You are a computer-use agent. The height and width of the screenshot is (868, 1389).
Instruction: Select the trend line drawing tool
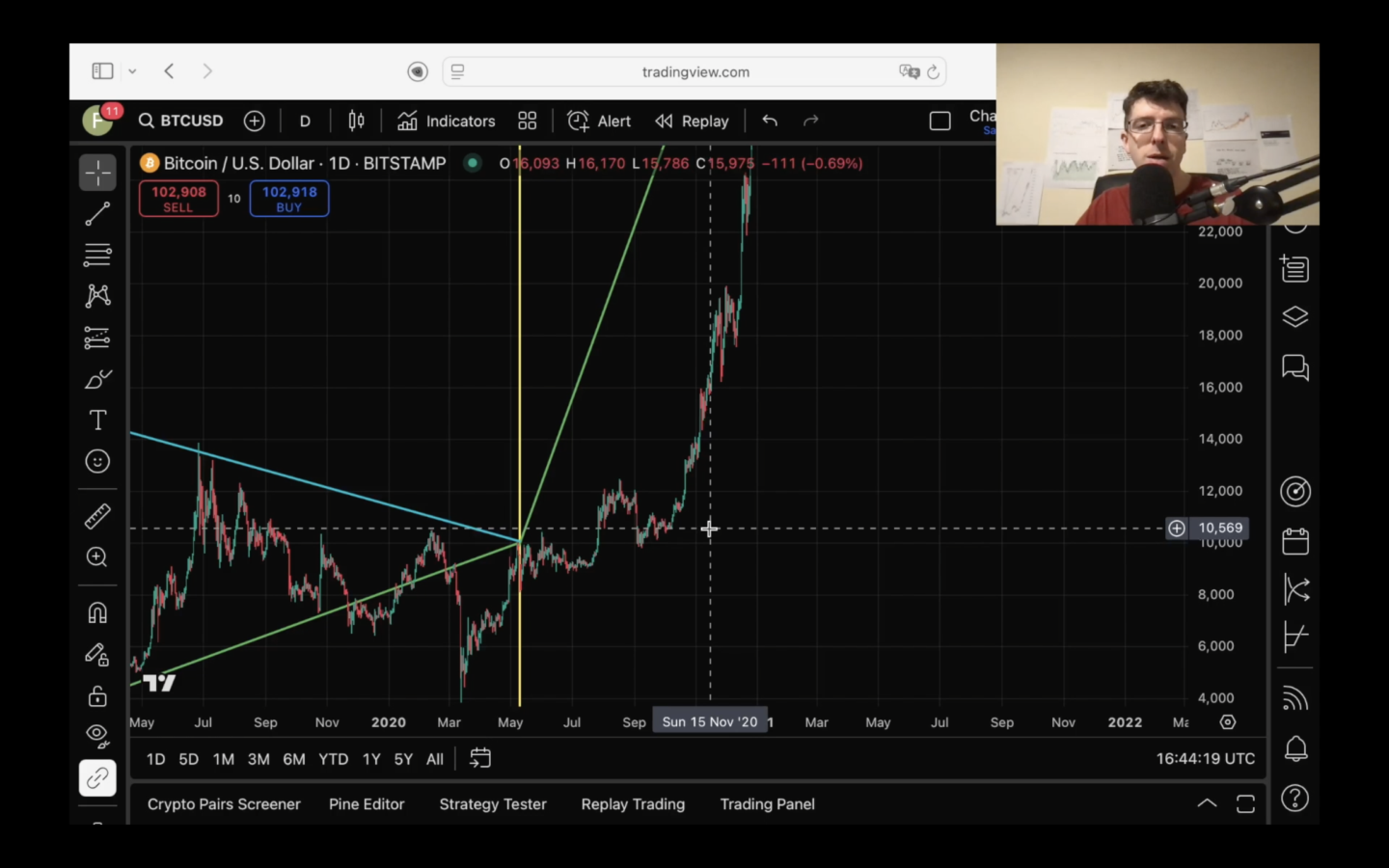click(x=97, y=214)
